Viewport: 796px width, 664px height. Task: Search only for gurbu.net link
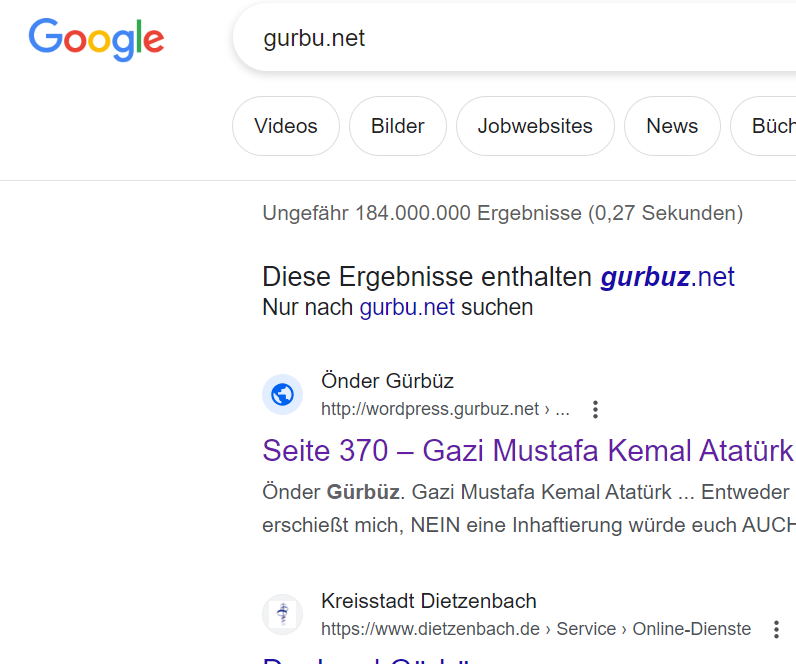point(407,307)
